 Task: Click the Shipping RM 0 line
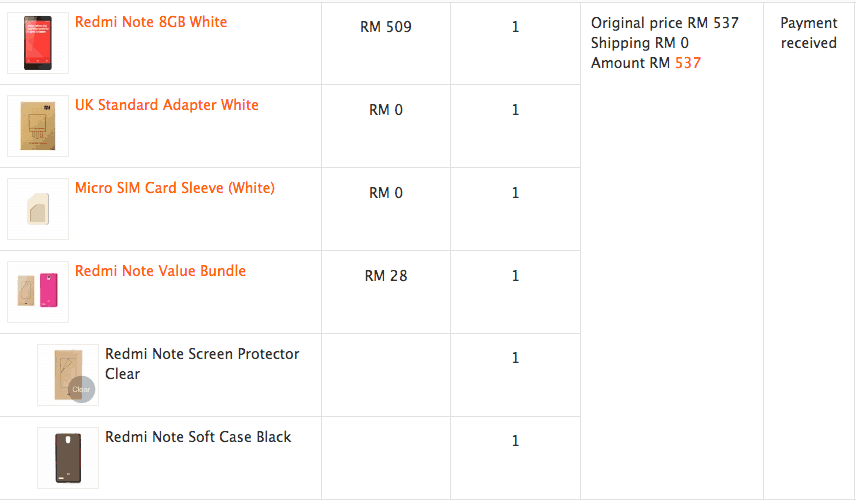tap(639, 43)
